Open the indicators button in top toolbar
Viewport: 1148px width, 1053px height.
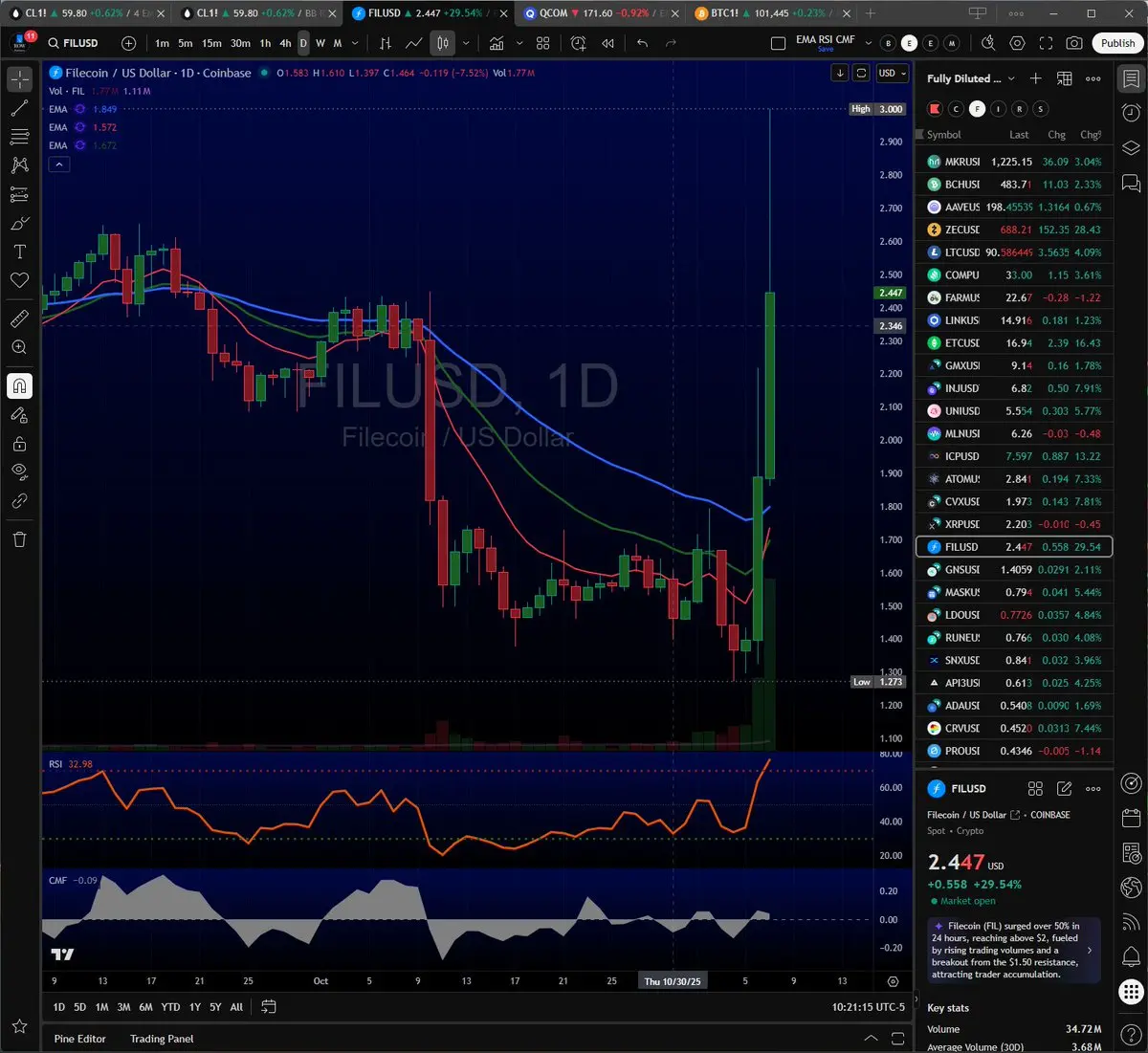[x=497, y=43]
